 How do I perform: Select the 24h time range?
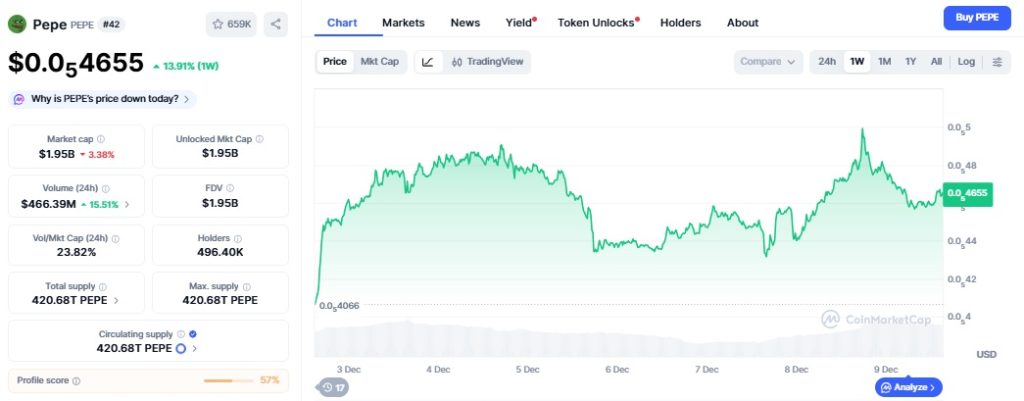pos(827,61)
